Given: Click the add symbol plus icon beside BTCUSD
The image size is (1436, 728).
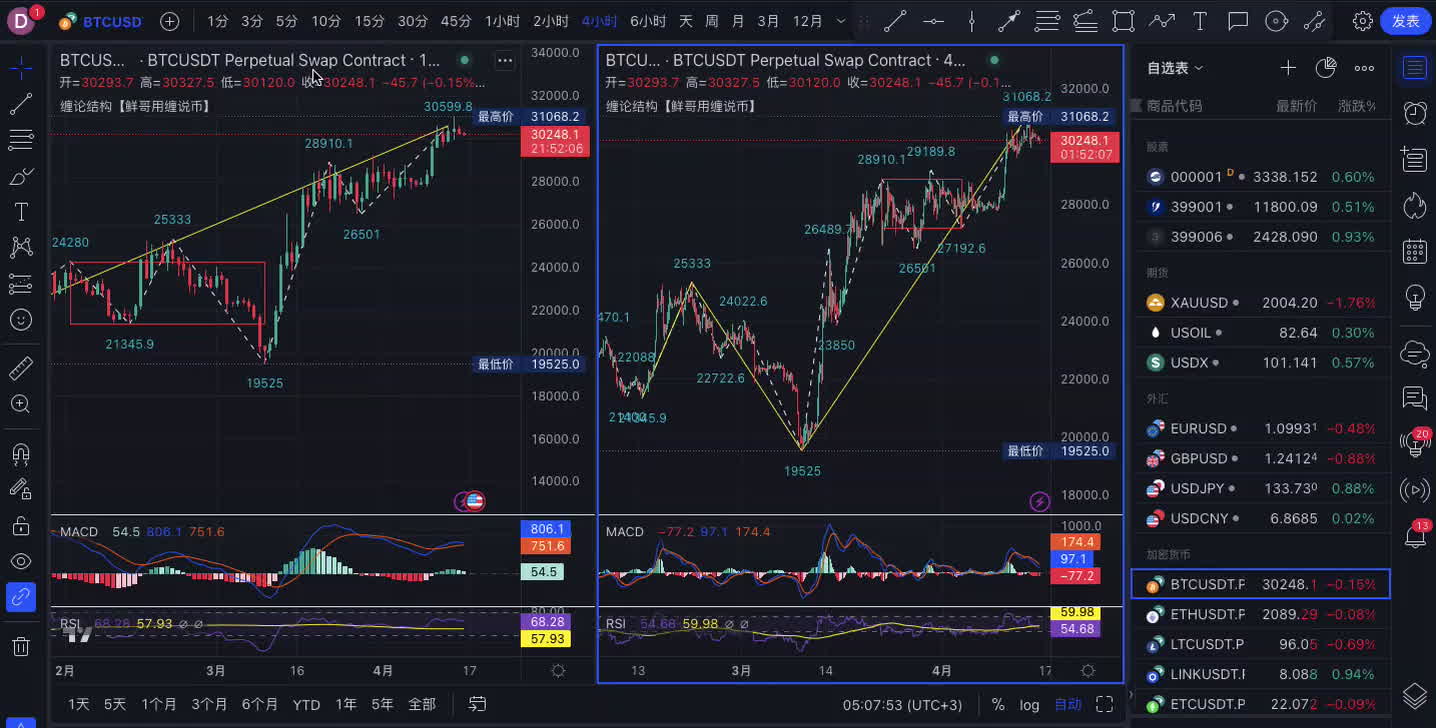Looking at the screenshot, I should pos(170,21).
